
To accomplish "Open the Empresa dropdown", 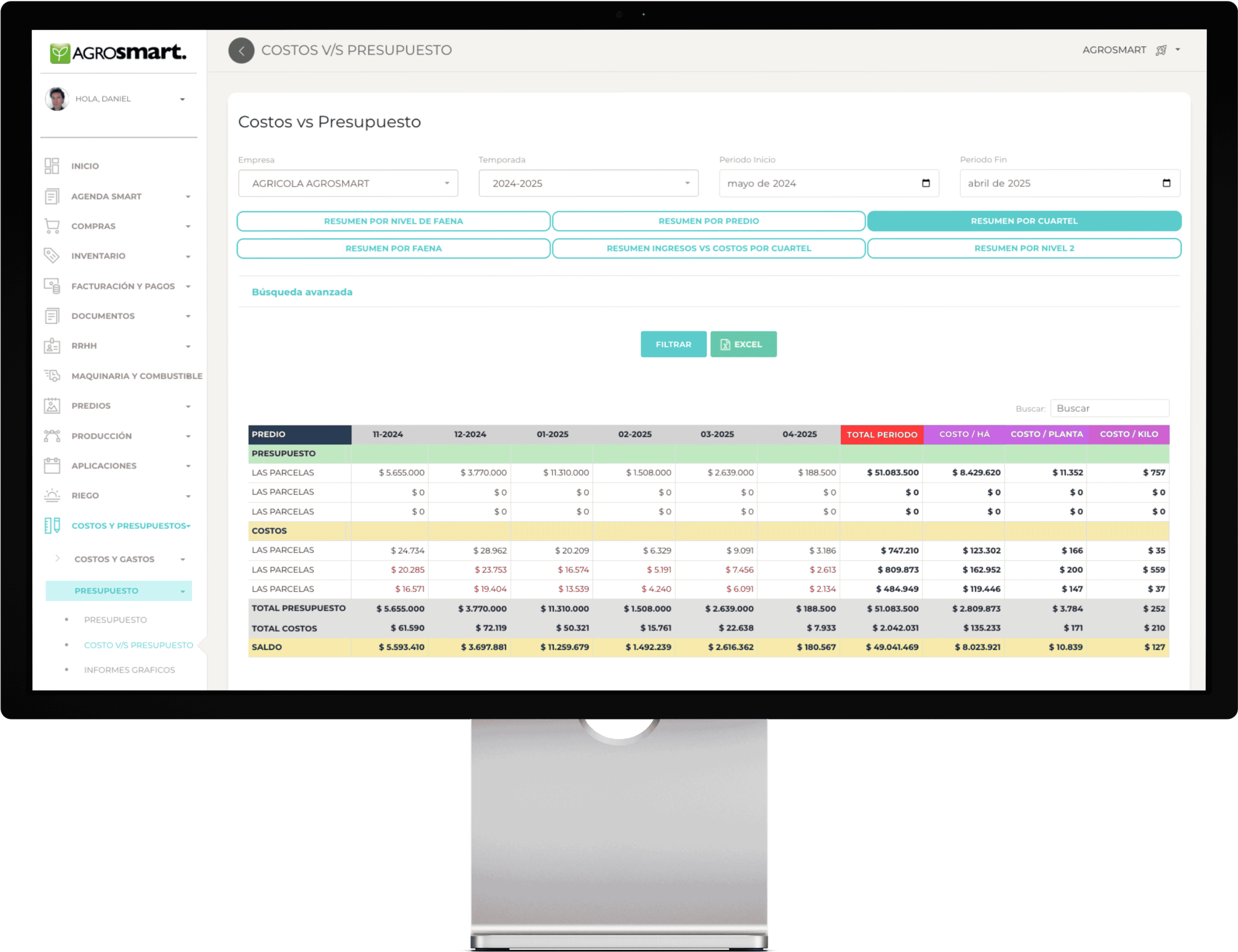I will (348, 183).
